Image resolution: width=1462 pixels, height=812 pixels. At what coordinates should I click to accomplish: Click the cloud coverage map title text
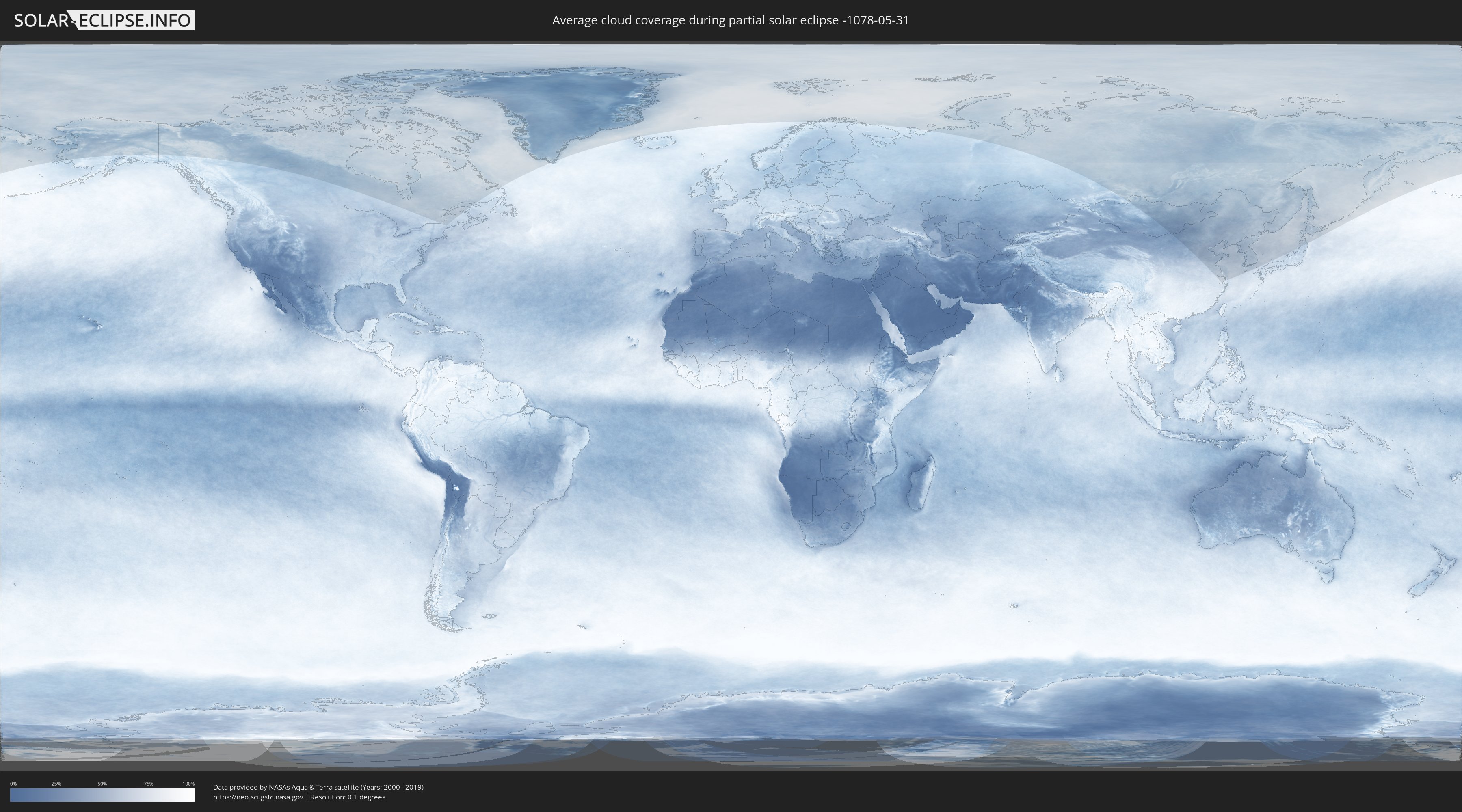(731, 20)
